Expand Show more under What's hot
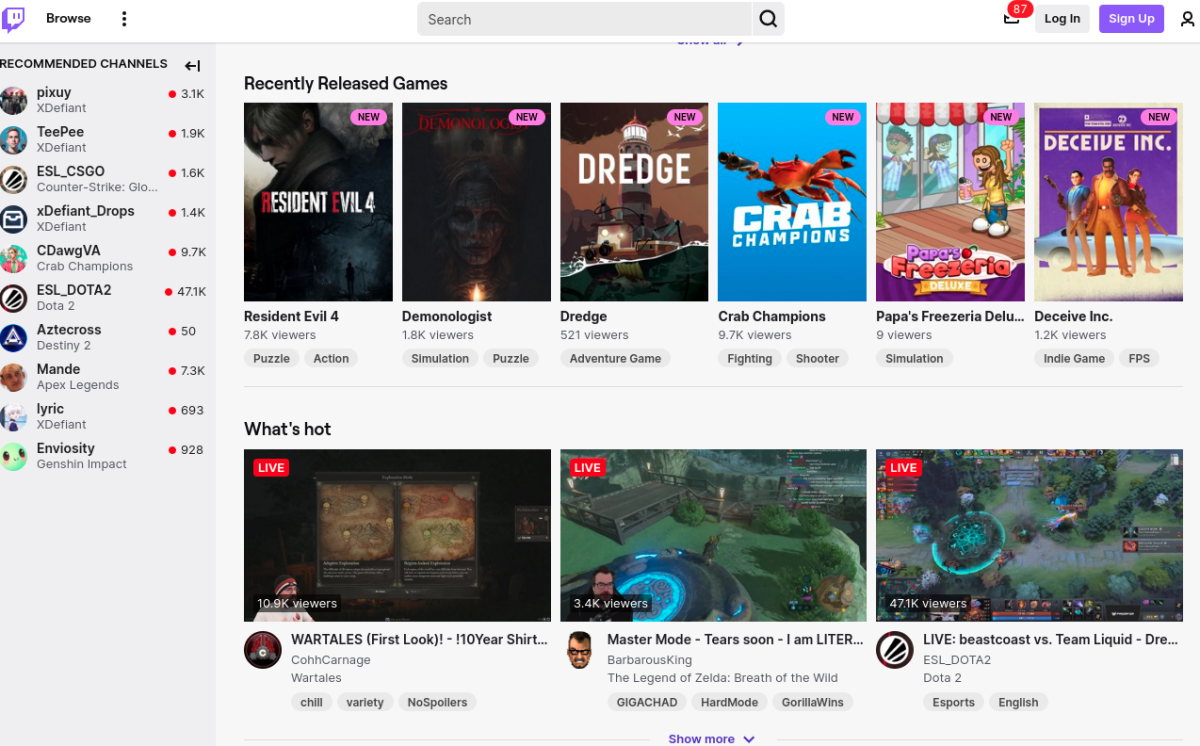The width and height of the screenshot is (1200, 746). [711, 739]
